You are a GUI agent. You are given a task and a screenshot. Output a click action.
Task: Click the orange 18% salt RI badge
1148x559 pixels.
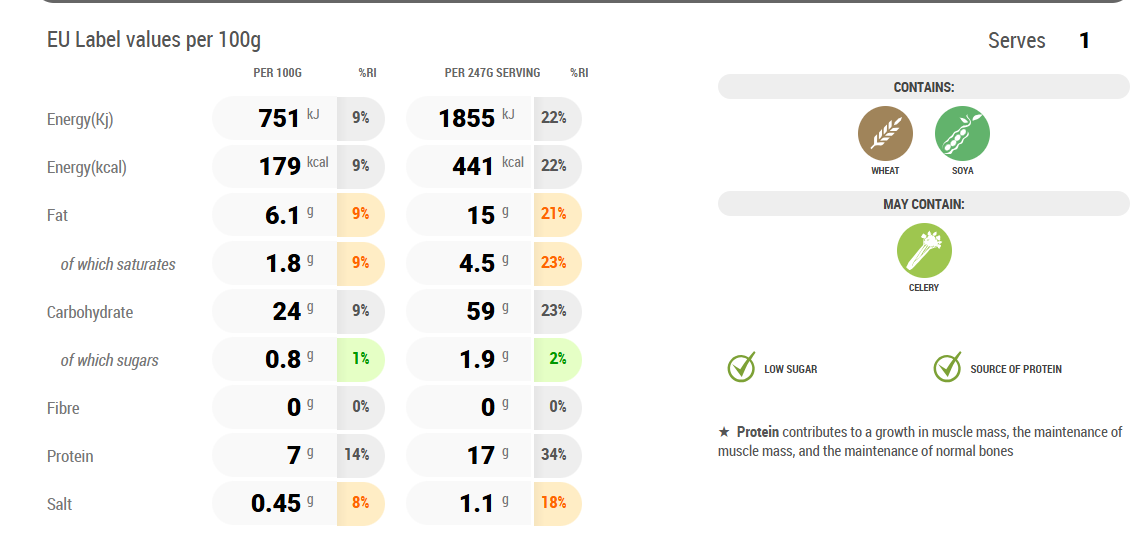pos(554,502)
